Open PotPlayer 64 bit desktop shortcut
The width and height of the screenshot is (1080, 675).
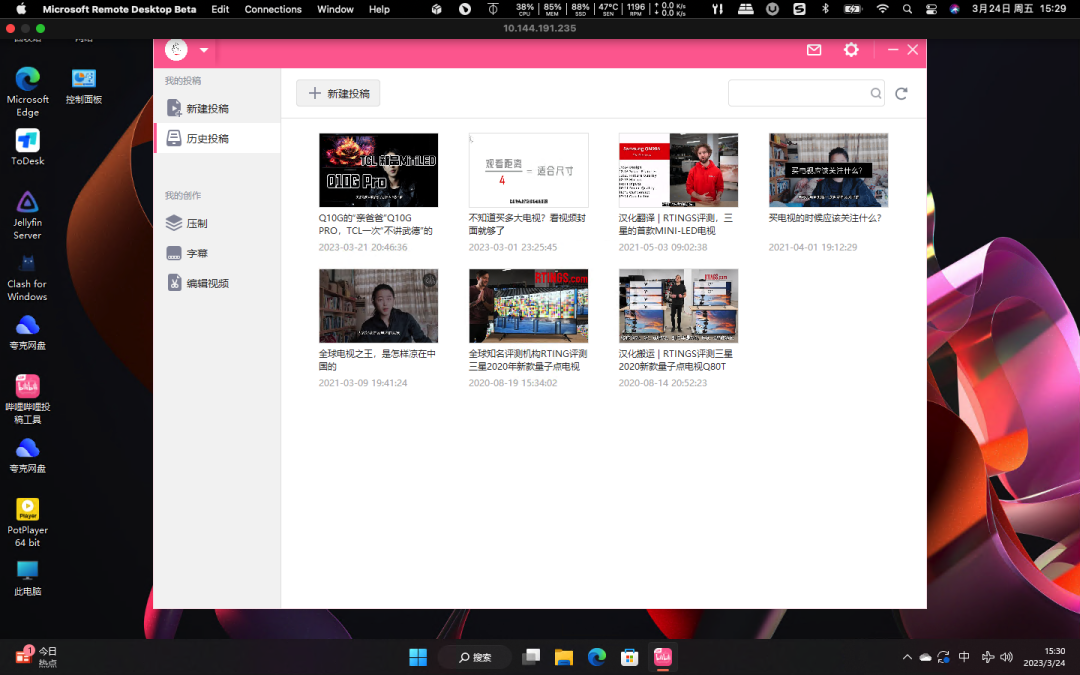point(28,523)
